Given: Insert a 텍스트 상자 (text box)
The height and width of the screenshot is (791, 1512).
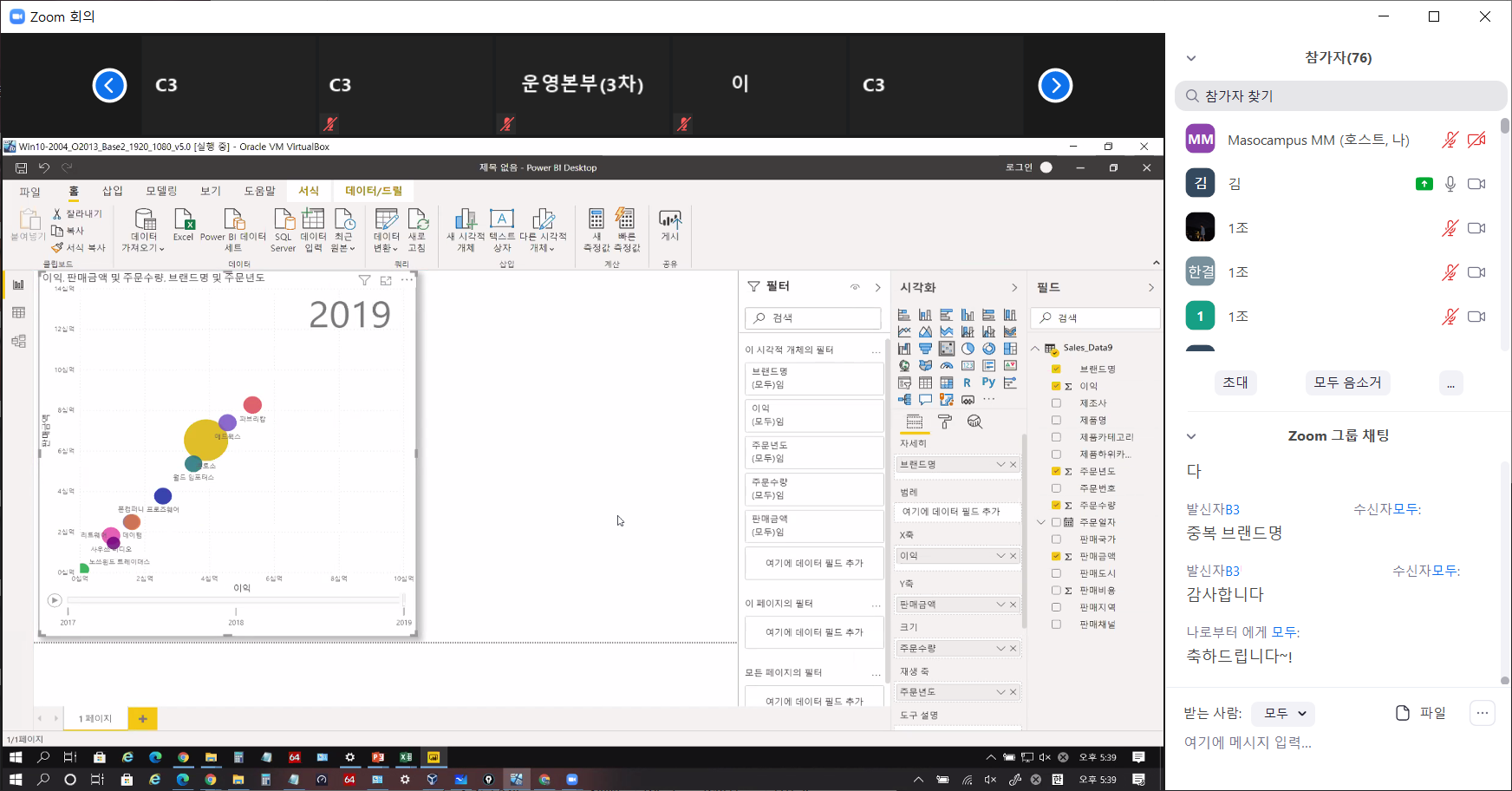Looking at the screenshot, I should coord(502,229).
